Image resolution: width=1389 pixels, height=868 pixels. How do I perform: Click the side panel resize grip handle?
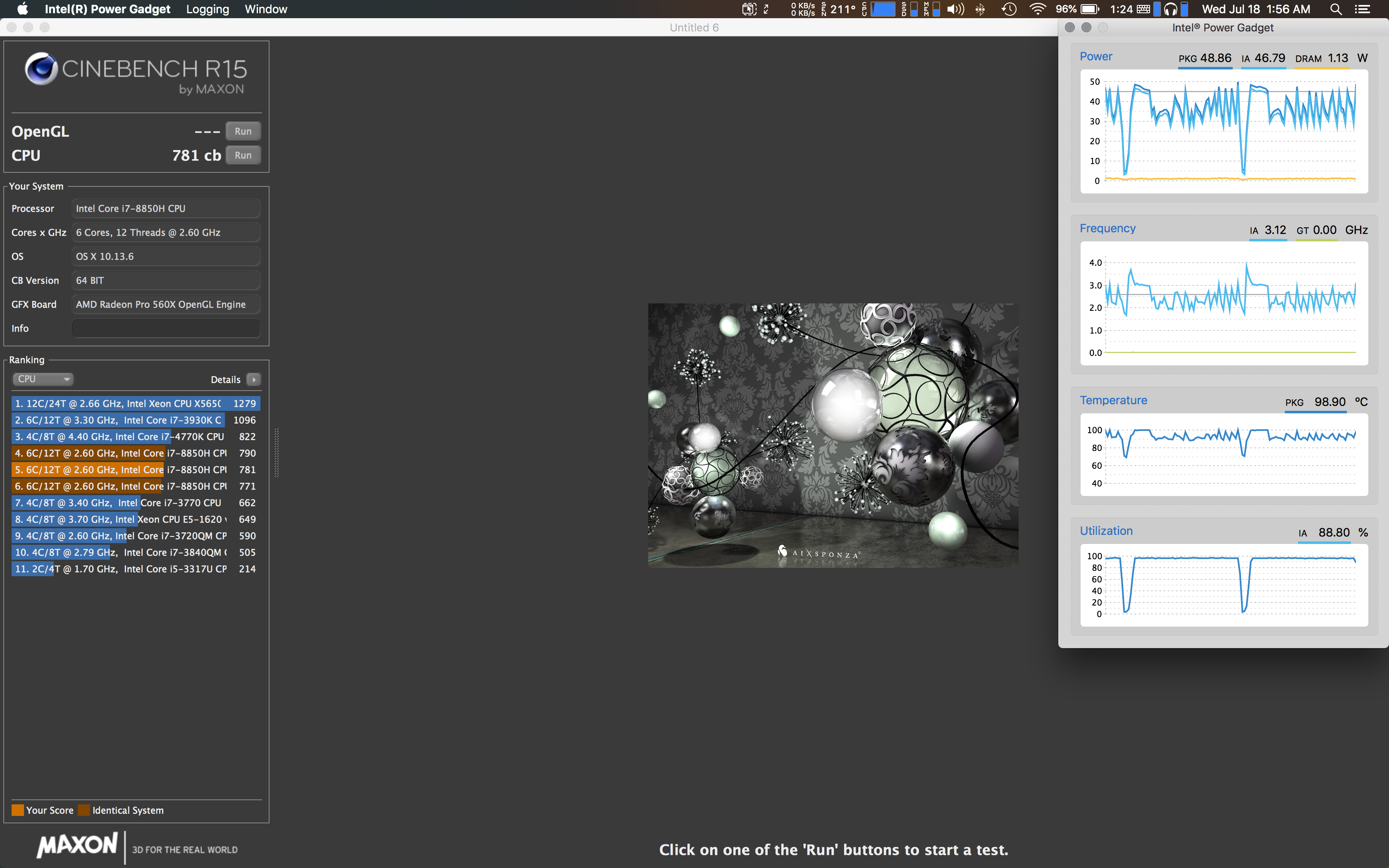coord(277,452)
